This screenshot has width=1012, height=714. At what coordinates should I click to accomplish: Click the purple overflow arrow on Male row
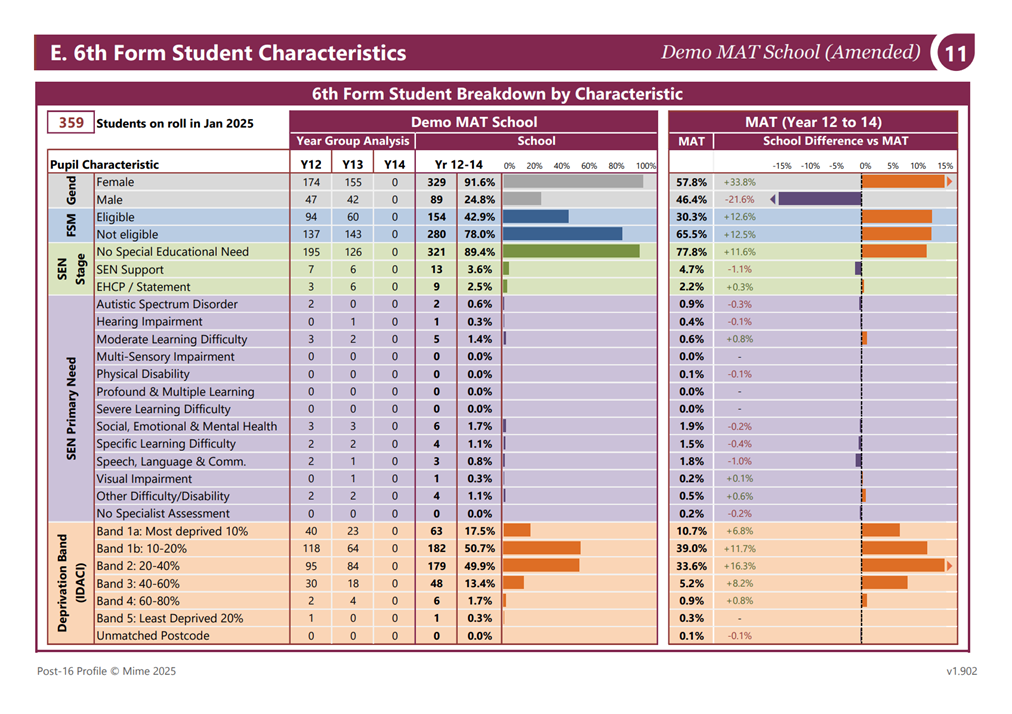(x=773, y=199)
